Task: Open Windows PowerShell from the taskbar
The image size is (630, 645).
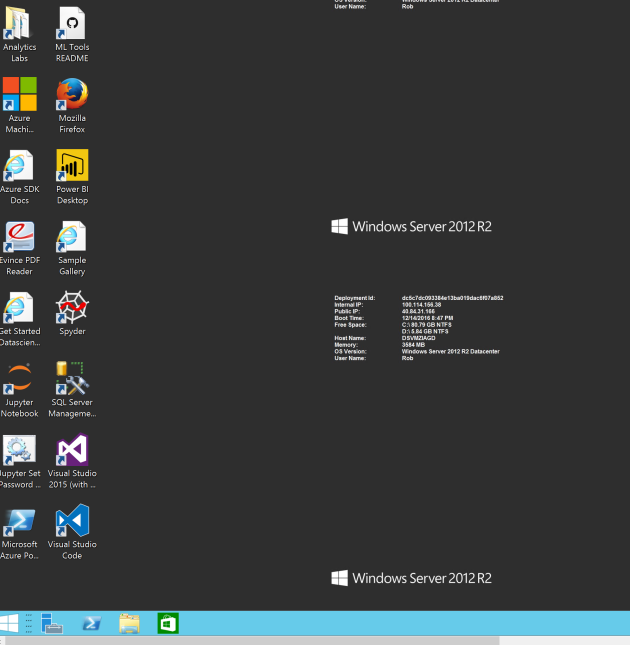Action: pyautogui.click(x=91, y=623)
